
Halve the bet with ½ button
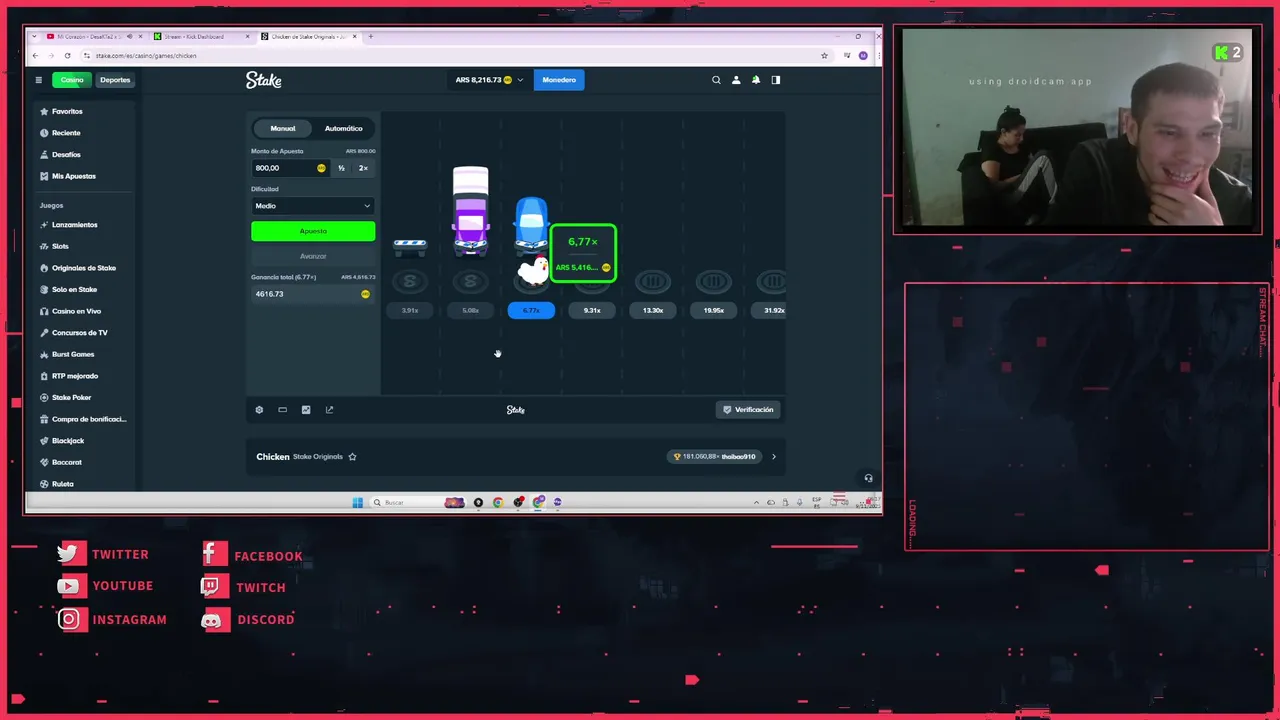[341, 168]
